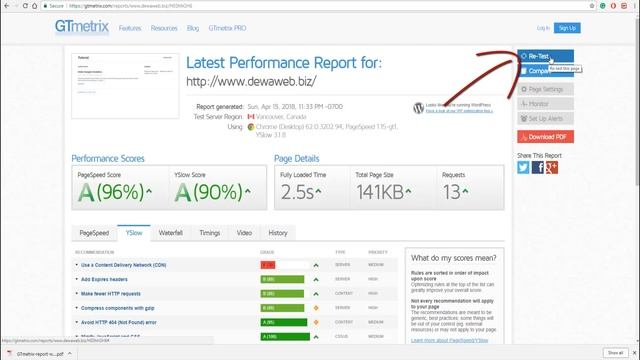Click Avoid HTTP 404 grade bar
Screen dimensions: 640x360
tap(284, 322)
